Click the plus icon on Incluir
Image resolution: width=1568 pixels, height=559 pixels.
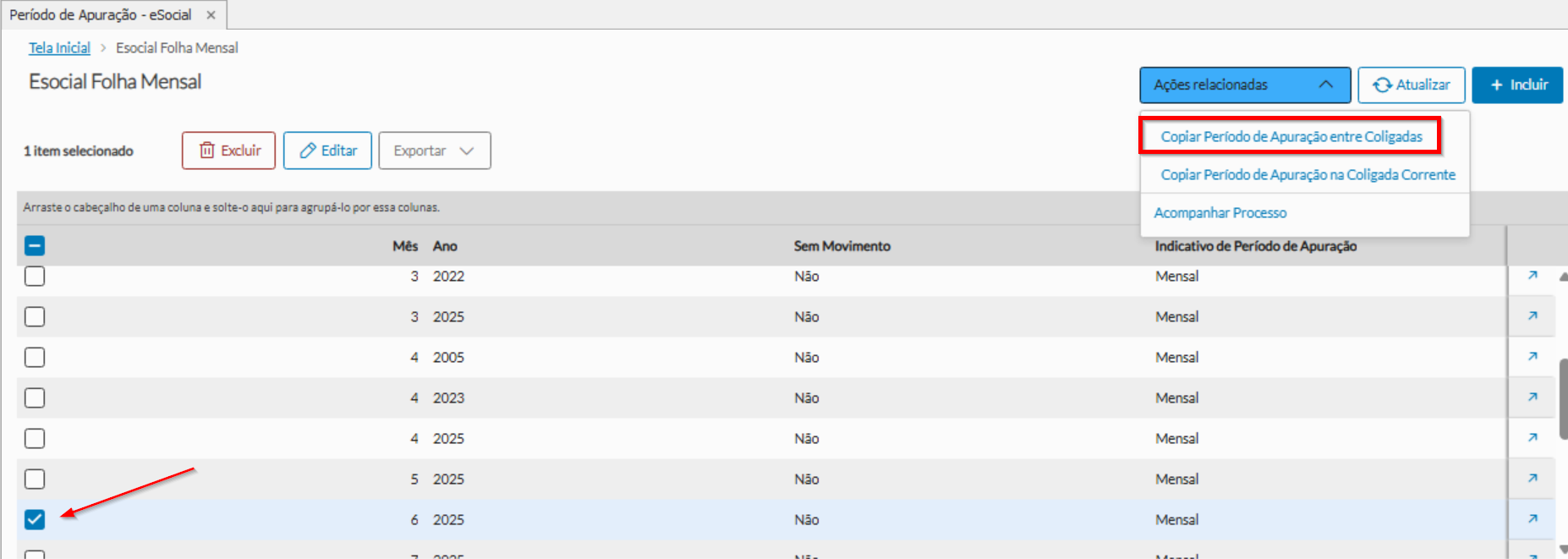point(1497,85)
